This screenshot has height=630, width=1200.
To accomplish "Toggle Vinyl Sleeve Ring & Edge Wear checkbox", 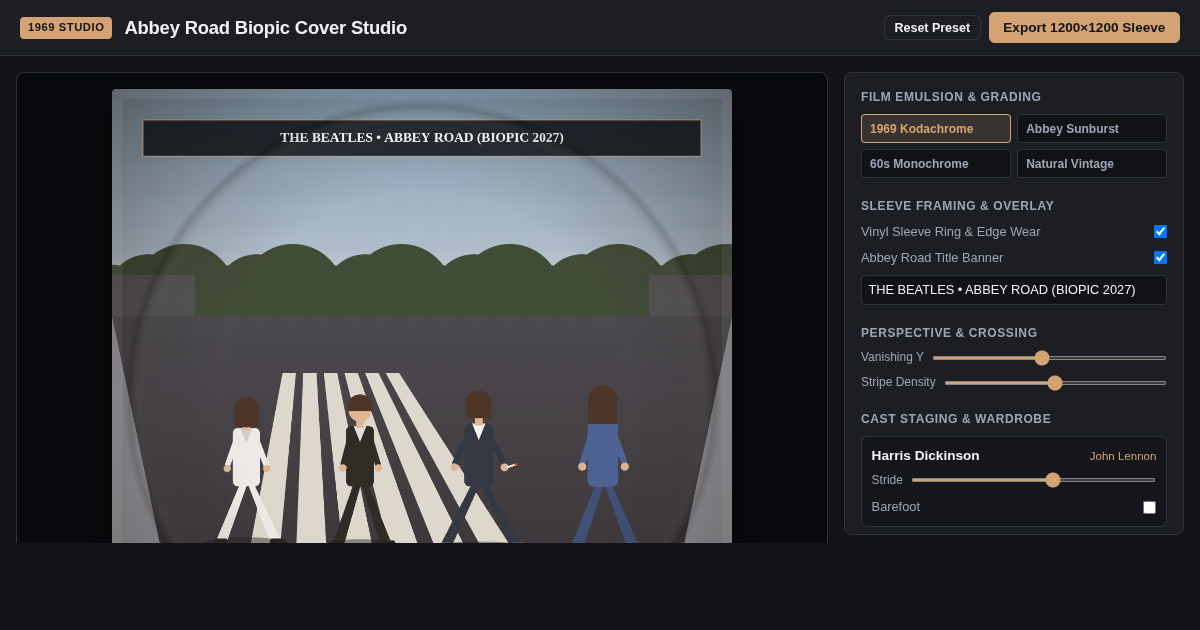I will pyautogui.click(x=1160, y=231).
